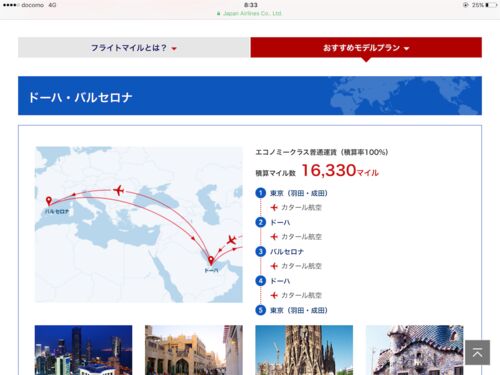This screenshot has height=375, width=500.
Task: Click カタール航空 text below step 3 バルセロナ
Action: [301, 266]
